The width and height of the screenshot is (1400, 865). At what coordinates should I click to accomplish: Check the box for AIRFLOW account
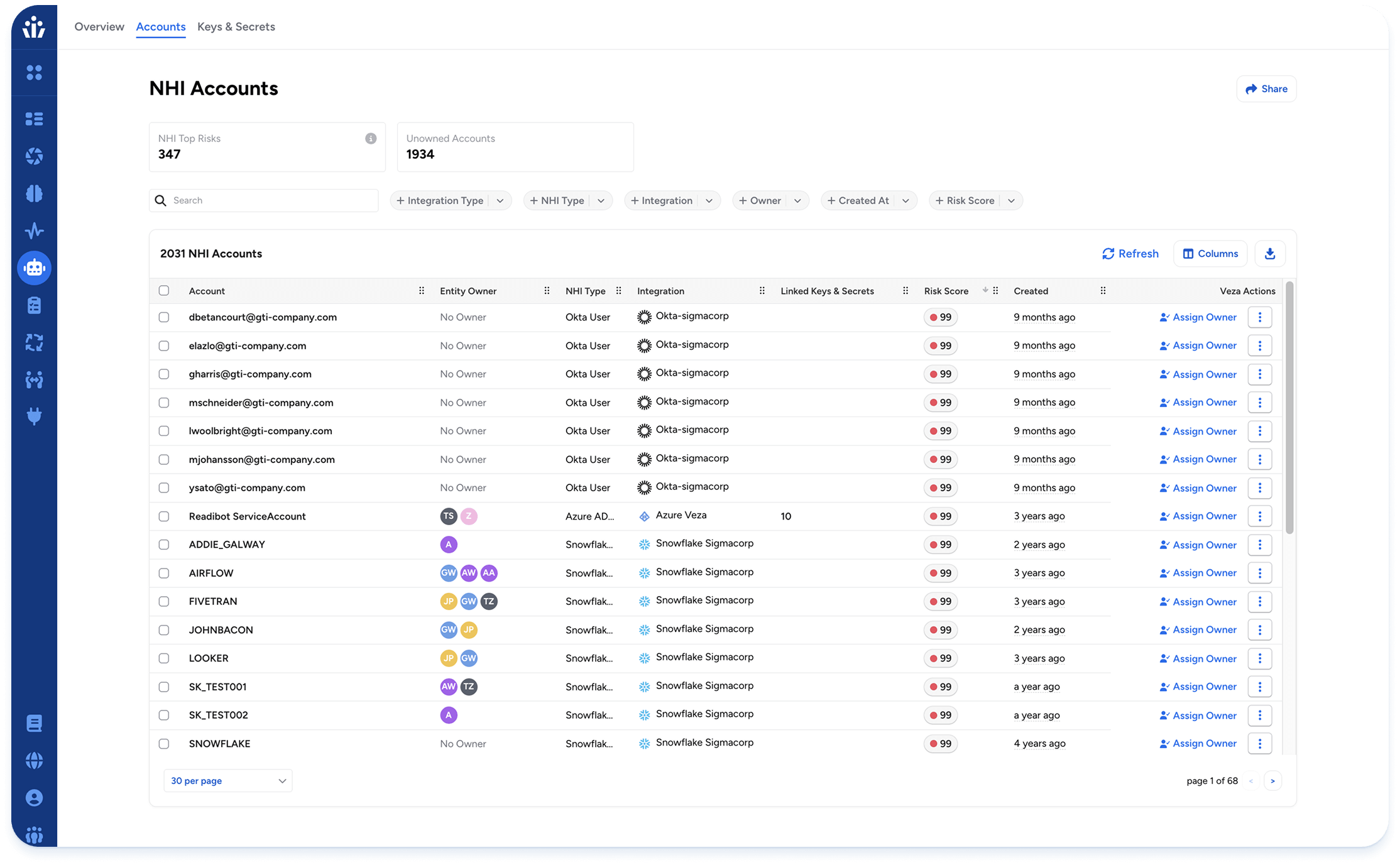164,573
